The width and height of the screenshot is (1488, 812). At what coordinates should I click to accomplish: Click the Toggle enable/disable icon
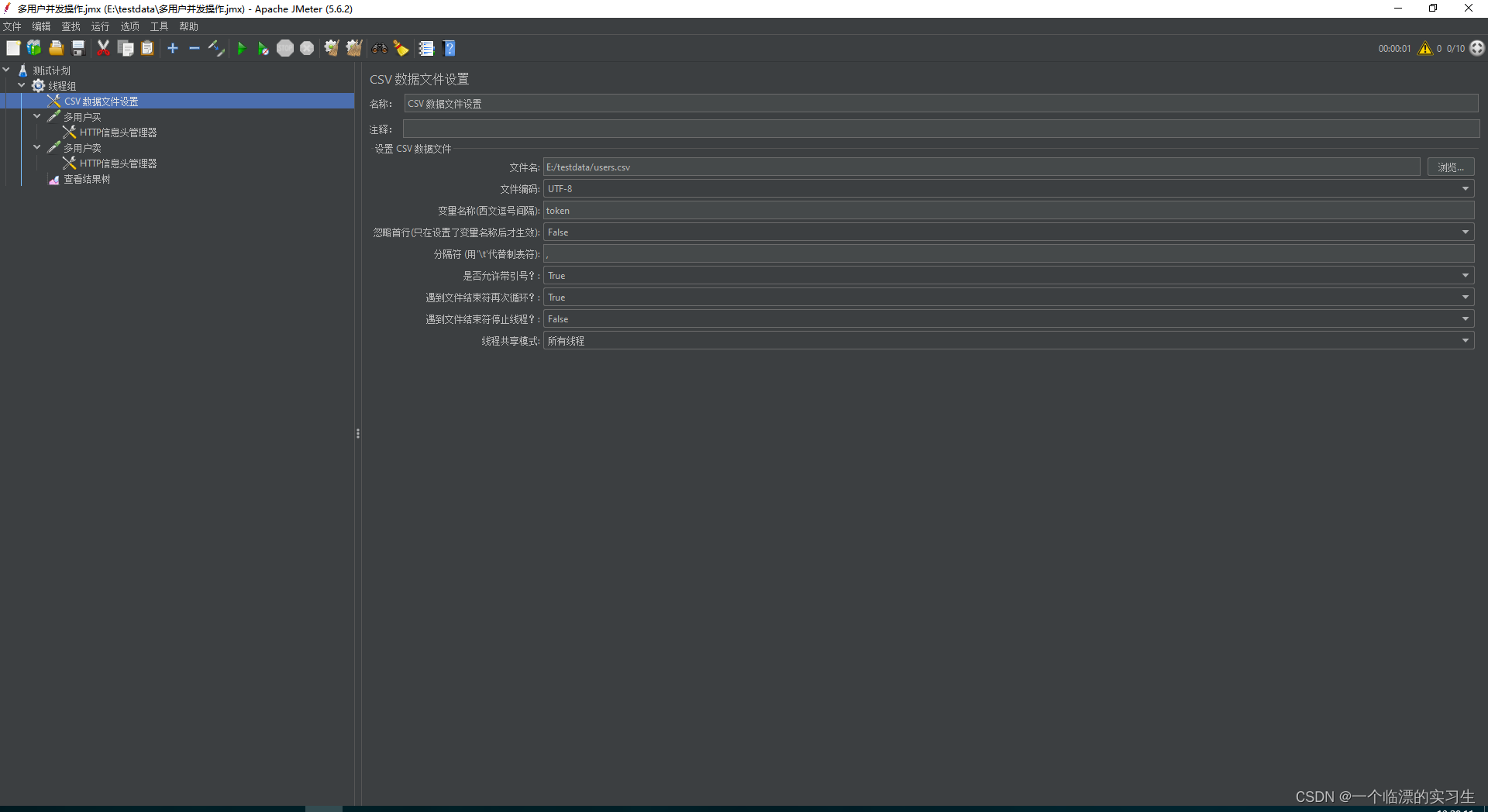coord(216,48)
